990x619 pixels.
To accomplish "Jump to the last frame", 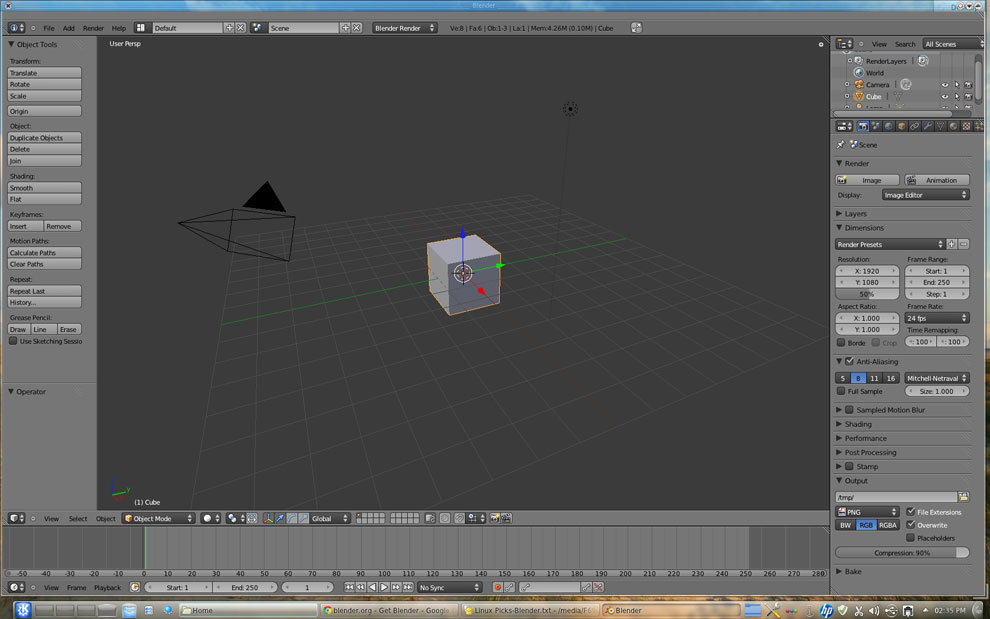I will tap(408, 587).
